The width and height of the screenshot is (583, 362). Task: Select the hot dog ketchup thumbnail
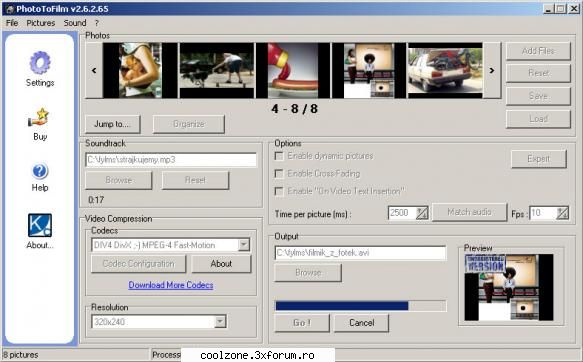[293, 70]
